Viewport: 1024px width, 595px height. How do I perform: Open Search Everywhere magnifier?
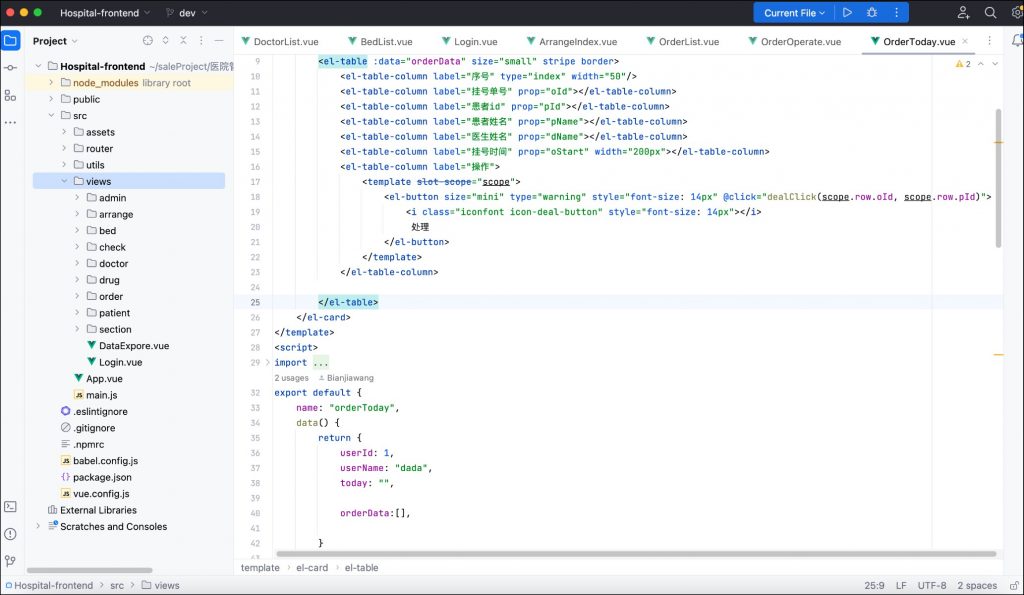(x=990, y=13)
